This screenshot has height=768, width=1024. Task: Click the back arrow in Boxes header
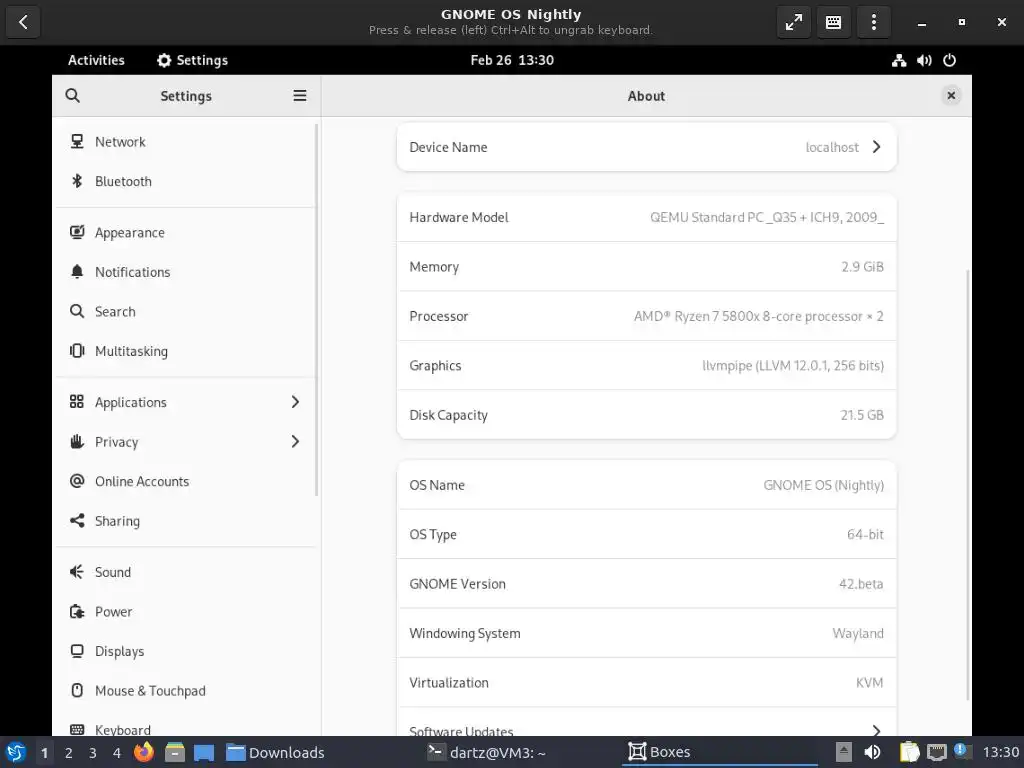click(23, 22)
